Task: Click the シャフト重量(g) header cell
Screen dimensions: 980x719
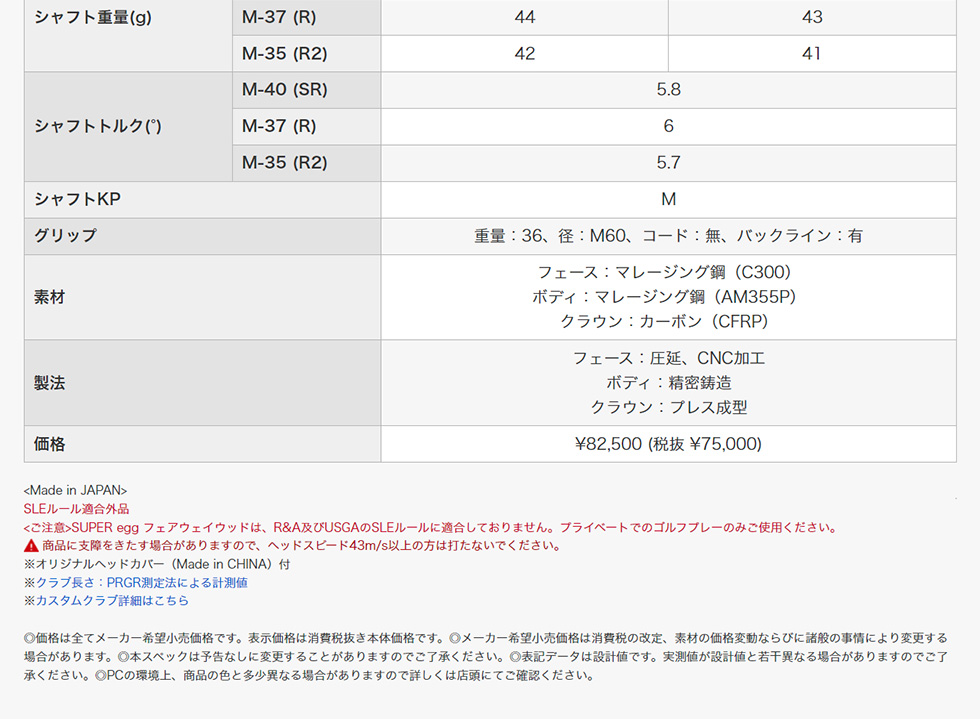Action: [93, 17]
